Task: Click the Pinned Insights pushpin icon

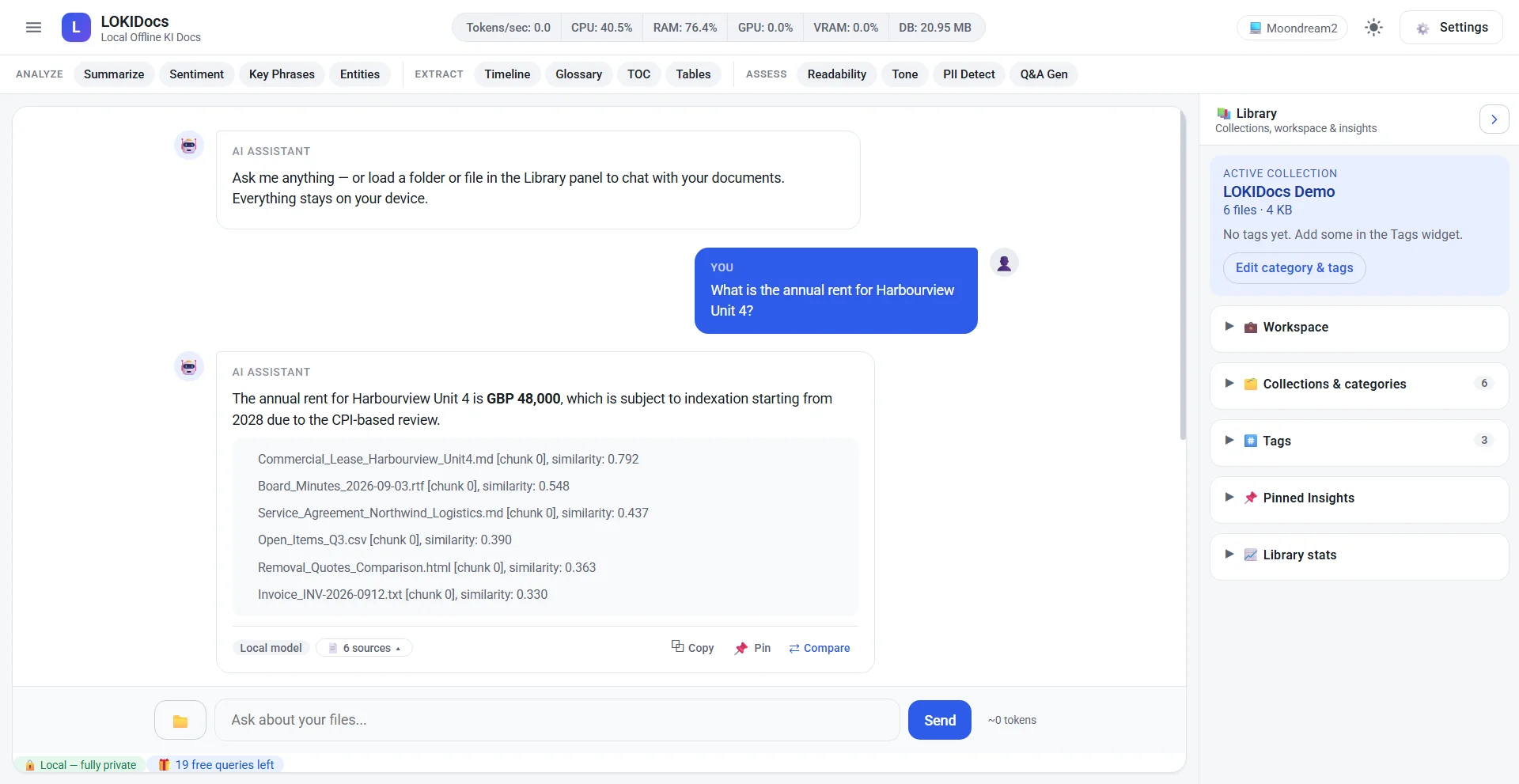Action: click(x=1251, y=498)
